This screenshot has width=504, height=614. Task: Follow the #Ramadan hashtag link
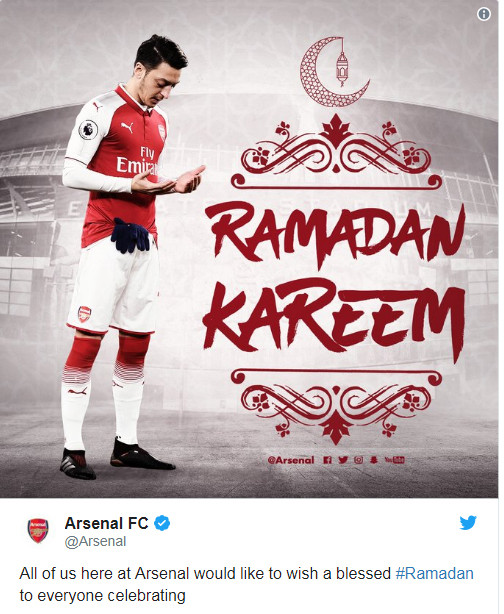(435, 573)
